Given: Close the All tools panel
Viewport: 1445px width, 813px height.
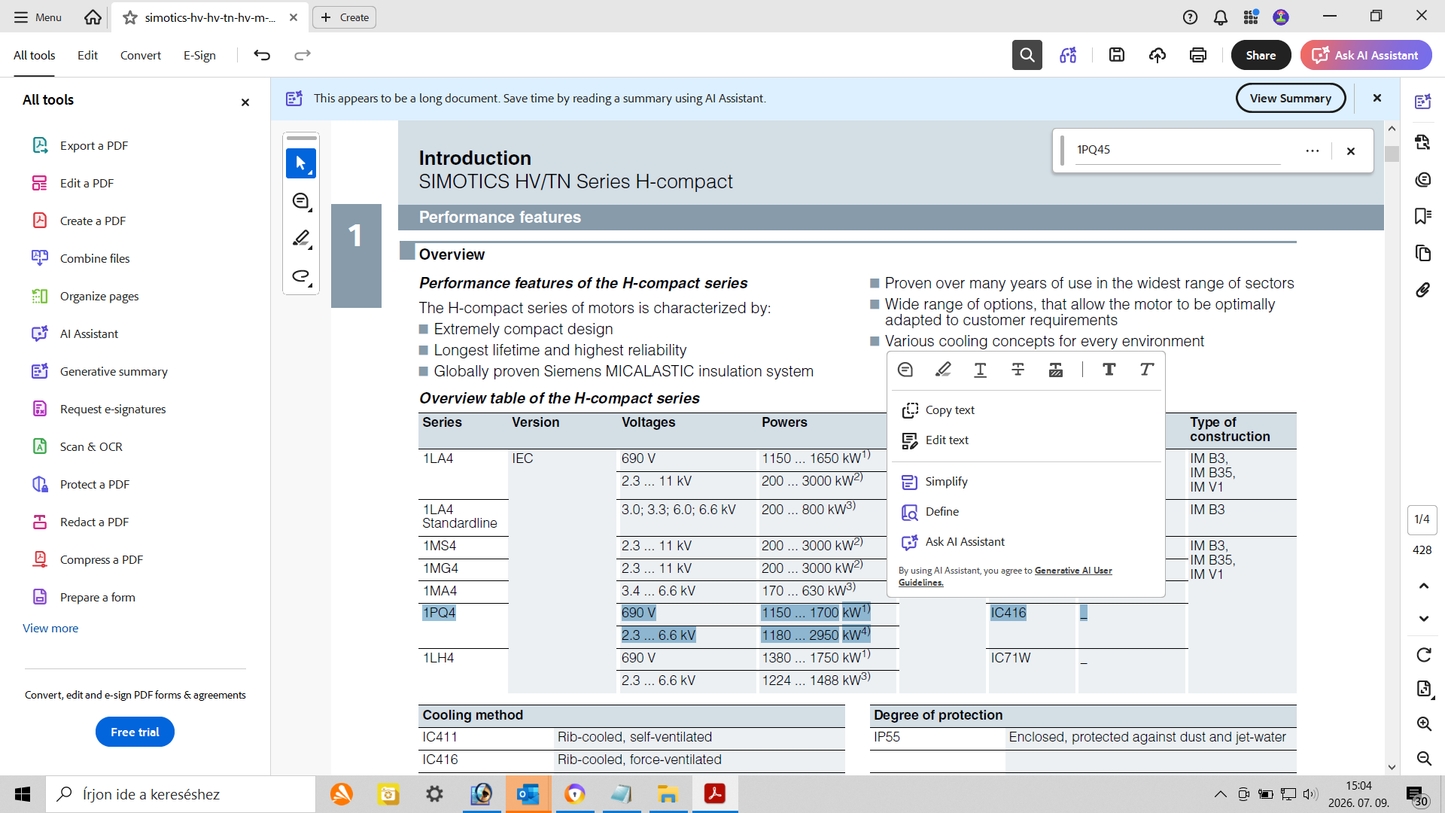Looking at the screenshot, I should pos(245,102).
